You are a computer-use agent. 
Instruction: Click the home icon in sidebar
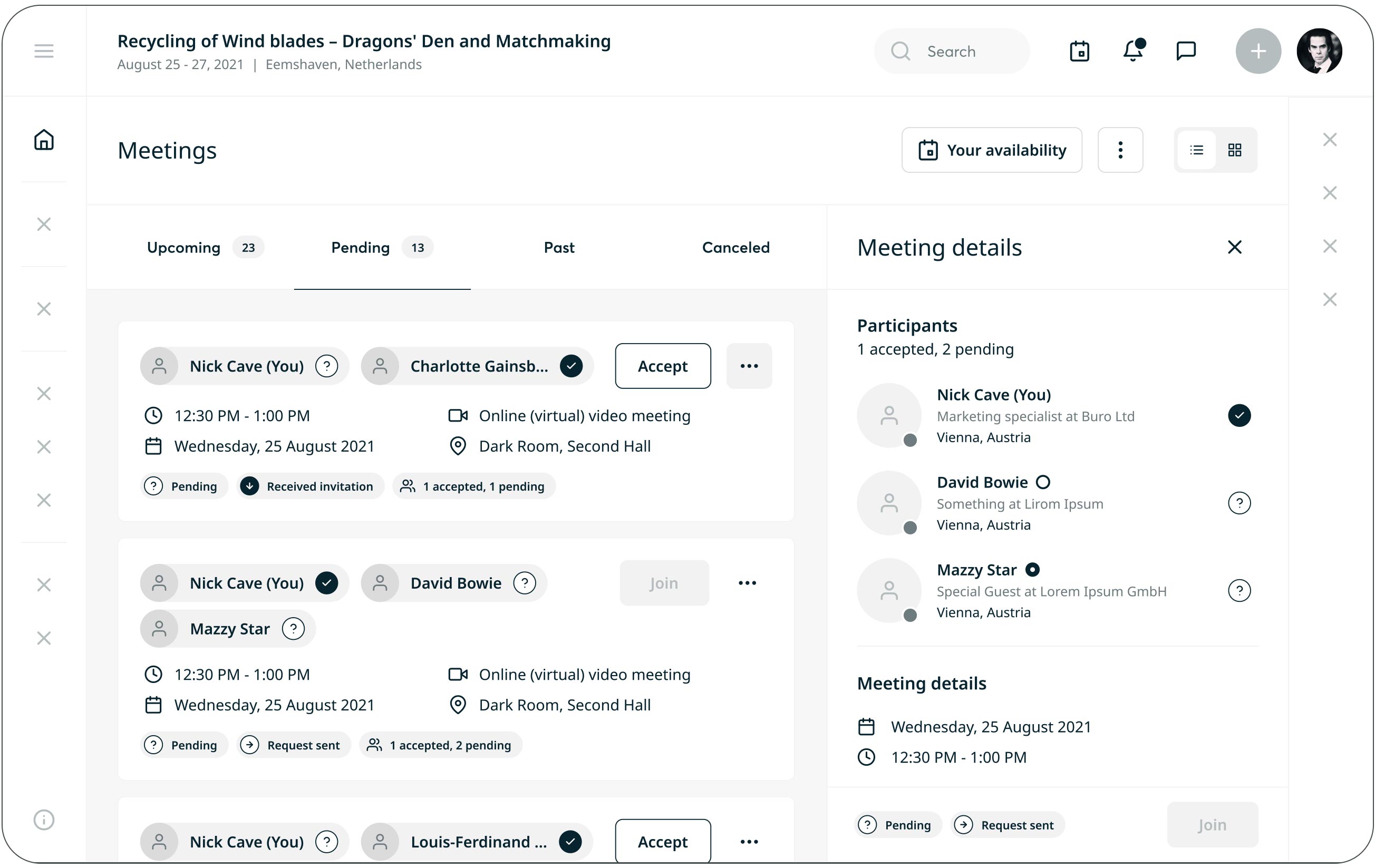pyautogui.click(x=43, y=140)
